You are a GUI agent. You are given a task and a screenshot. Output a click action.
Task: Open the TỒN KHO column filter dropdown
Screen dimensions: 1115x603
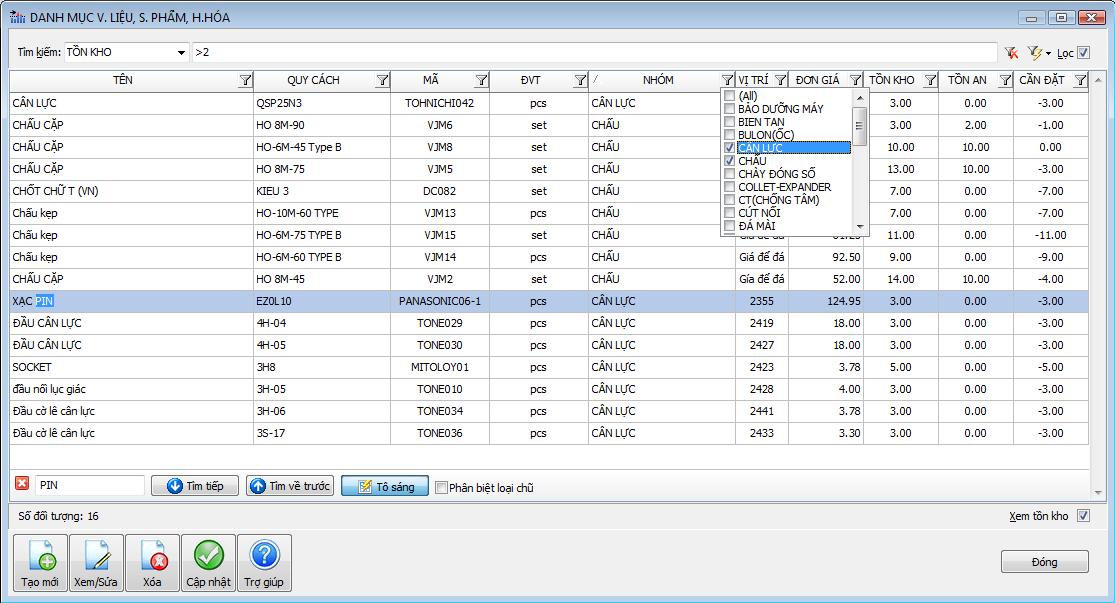(930, 81)
